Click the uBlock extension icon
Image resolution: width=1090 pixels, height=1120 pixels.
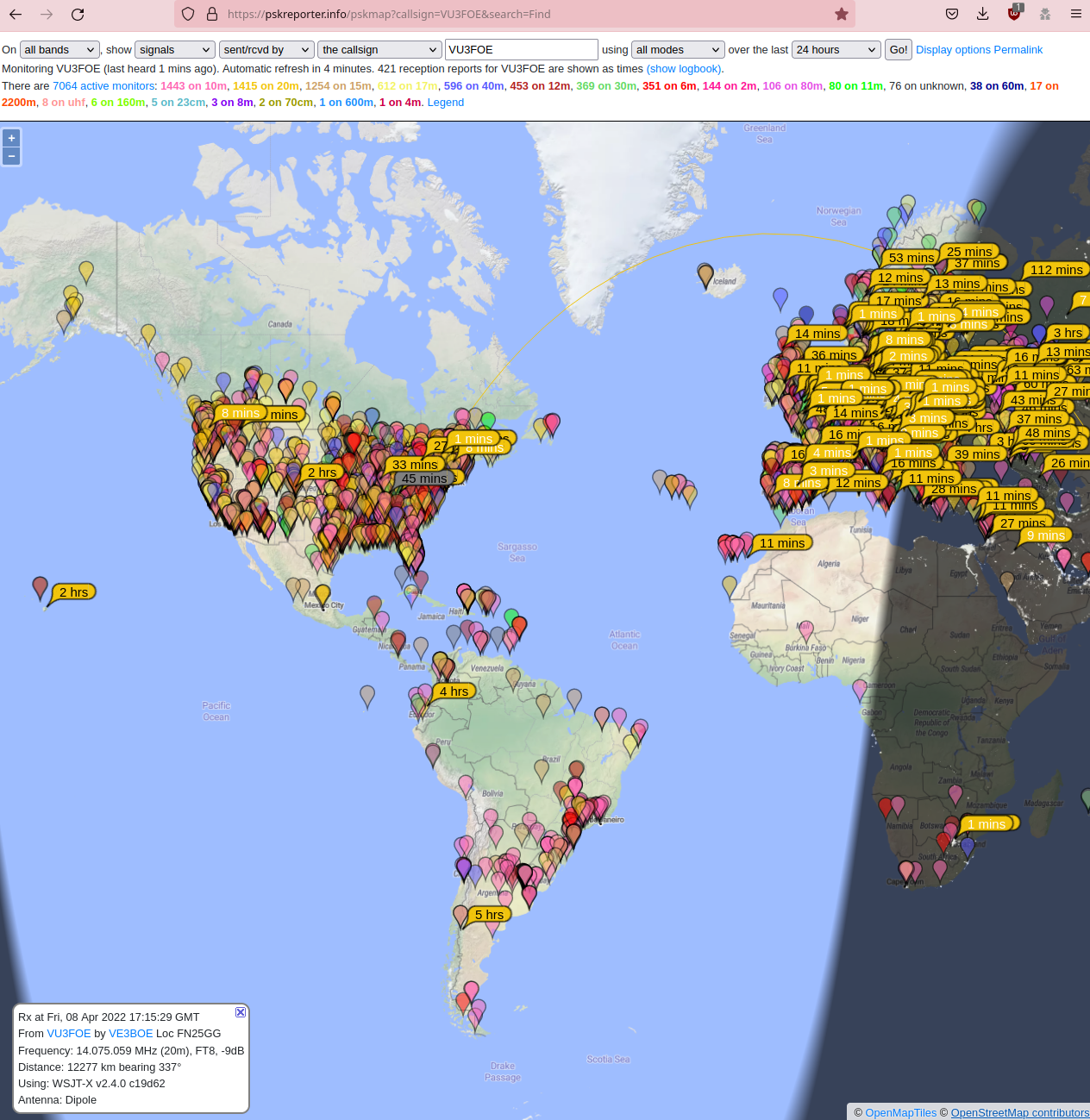(x=1014, y=12)
